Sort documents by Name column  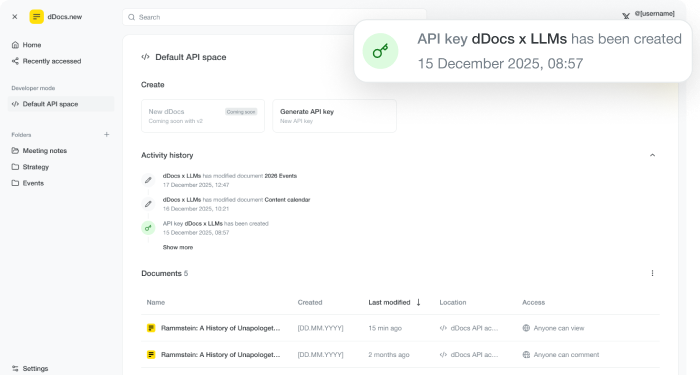[x=156, y=302]
